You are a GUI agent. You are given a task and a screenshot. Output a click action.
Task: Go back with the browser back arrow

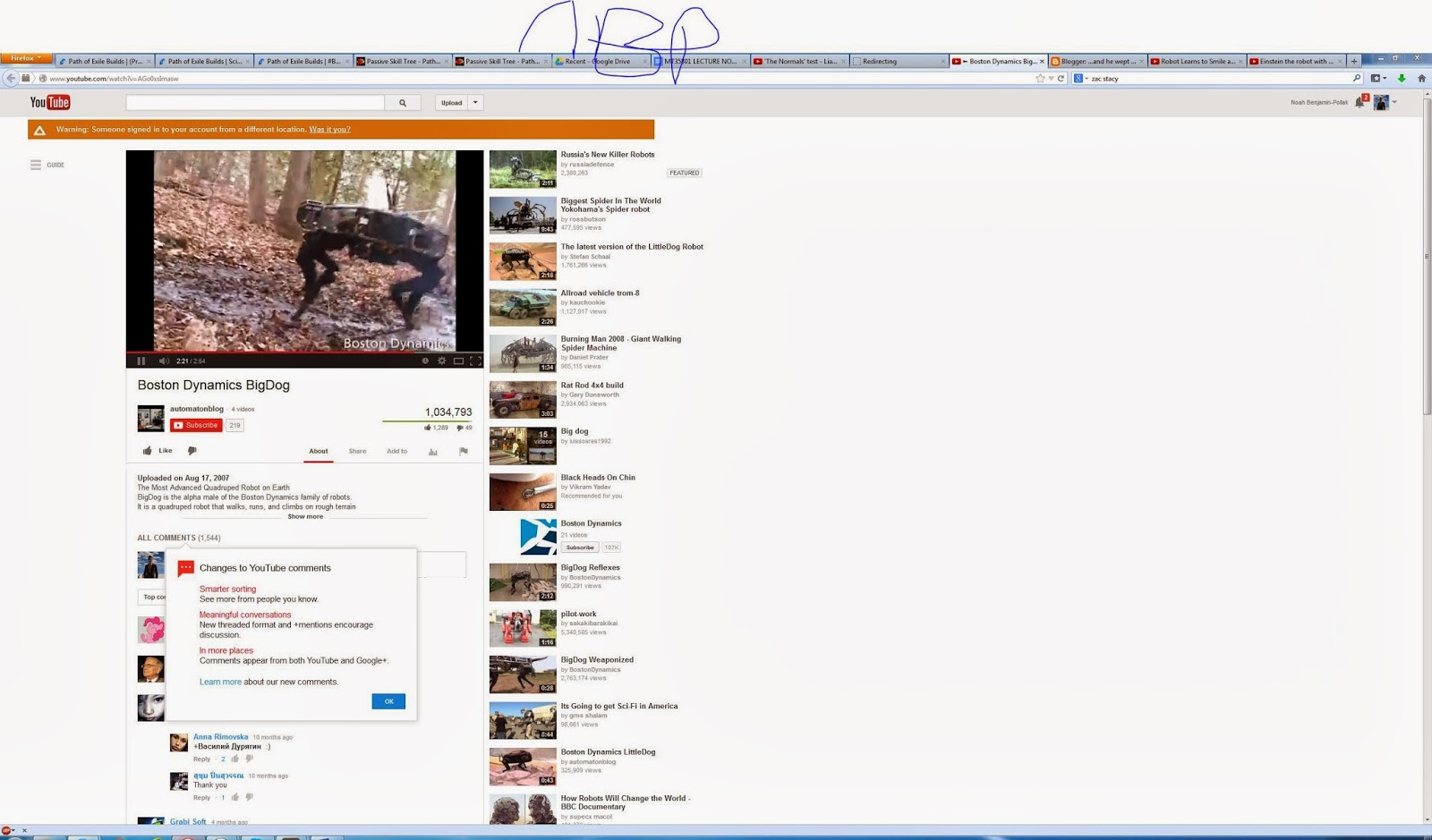point(11,79)
